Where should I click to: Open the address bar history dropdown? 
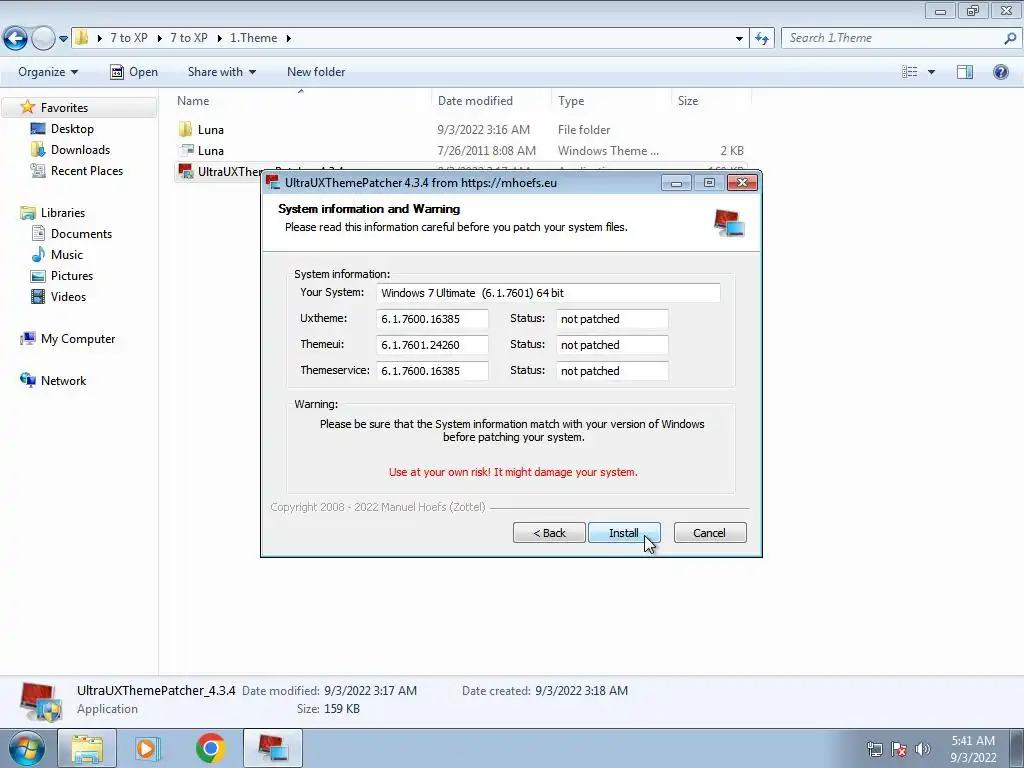pos(739,38)
